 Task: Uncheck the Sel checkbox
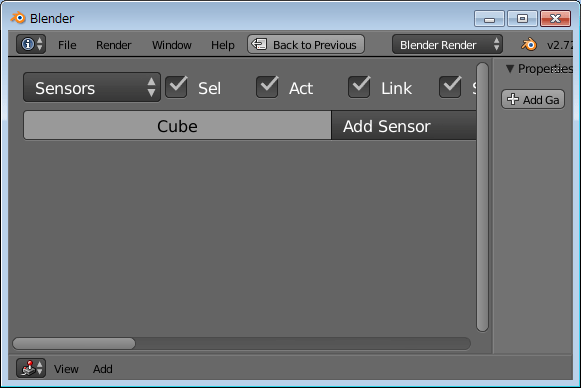click(176, 87)
